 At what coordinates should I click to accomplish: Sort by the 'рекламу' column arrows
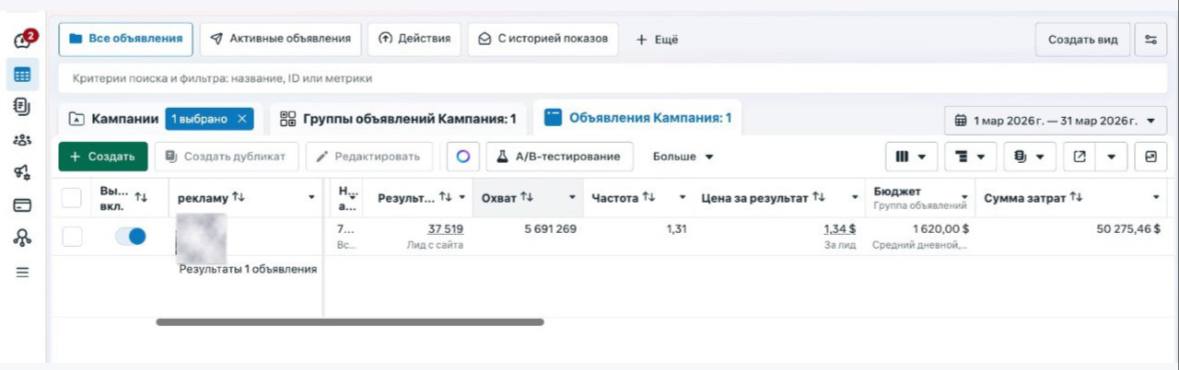[238, 198]
